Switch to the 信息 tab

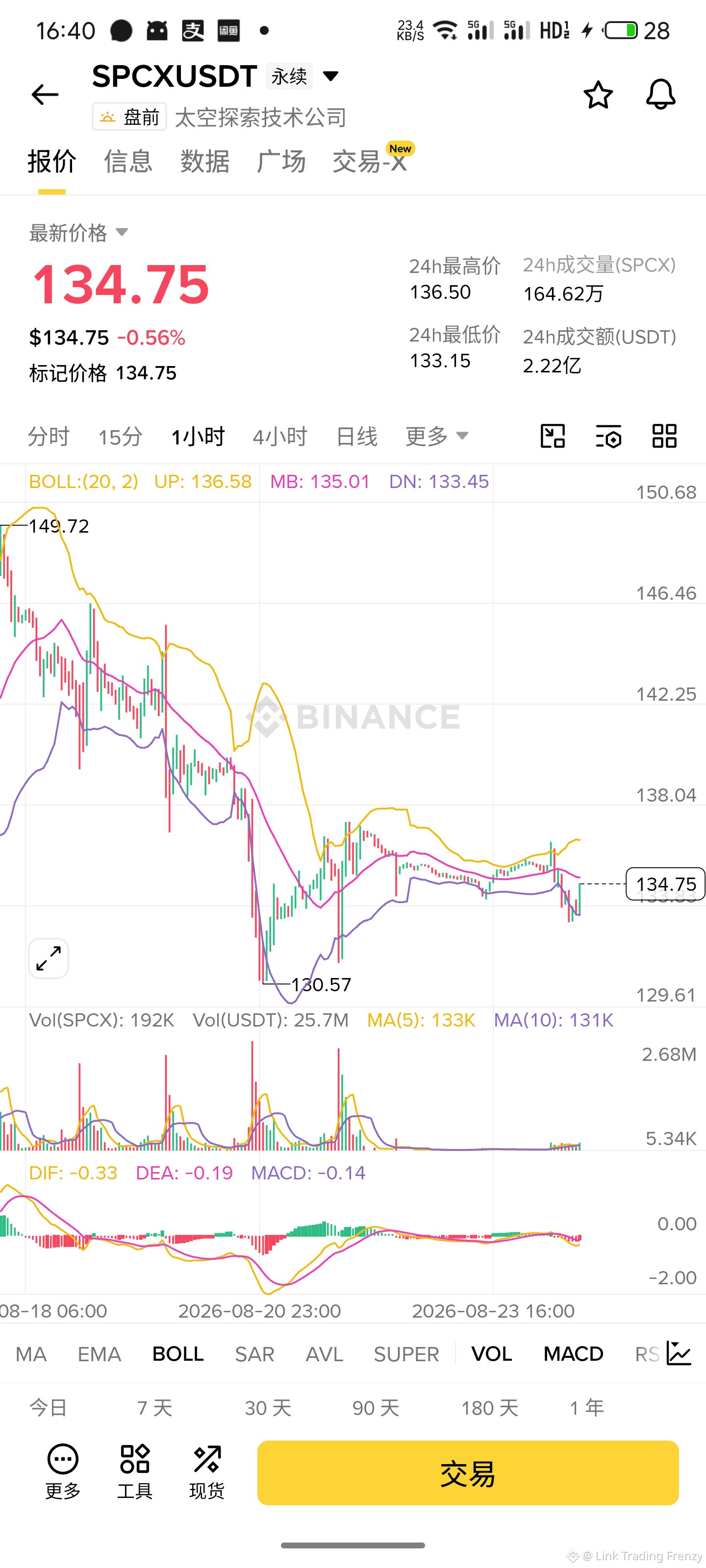click(x=128, y=161)
